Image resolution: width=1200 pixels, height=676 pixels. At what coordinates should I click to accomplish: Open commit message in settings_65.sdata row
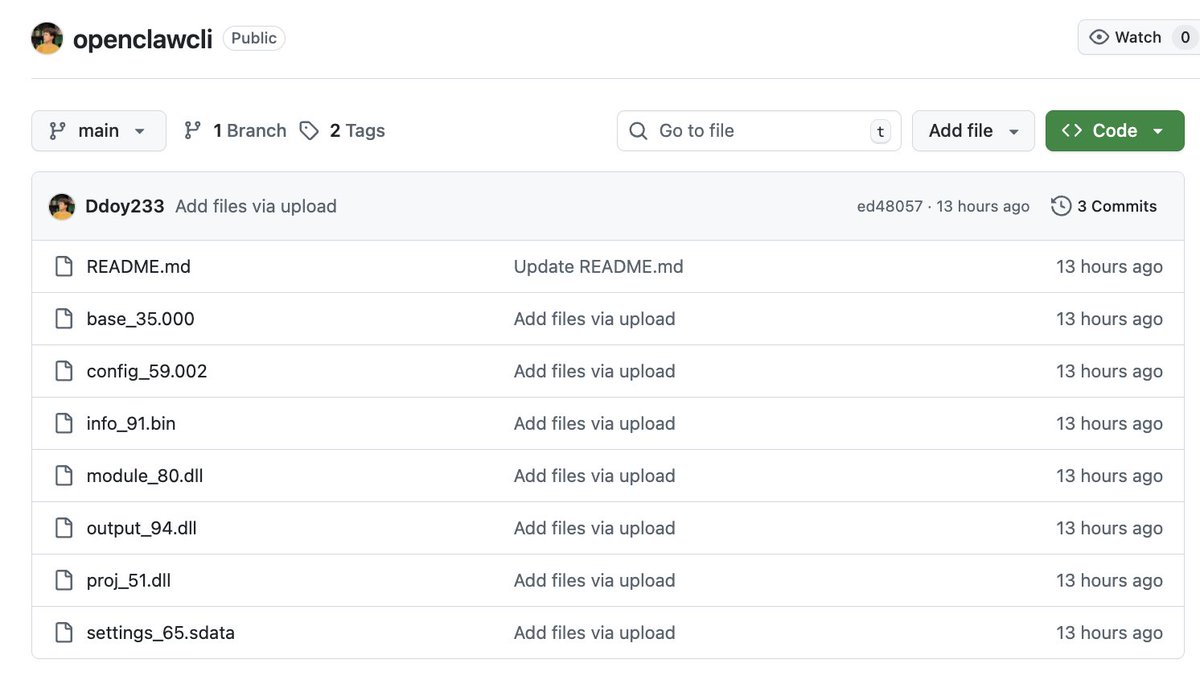tap(595, 633)
